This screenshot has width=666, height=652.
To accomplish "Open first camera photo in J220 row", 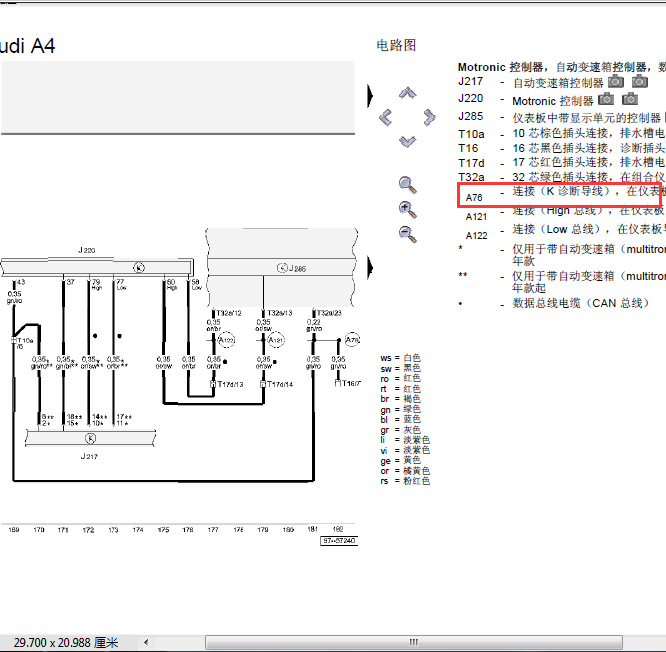I will coord(606,99).
